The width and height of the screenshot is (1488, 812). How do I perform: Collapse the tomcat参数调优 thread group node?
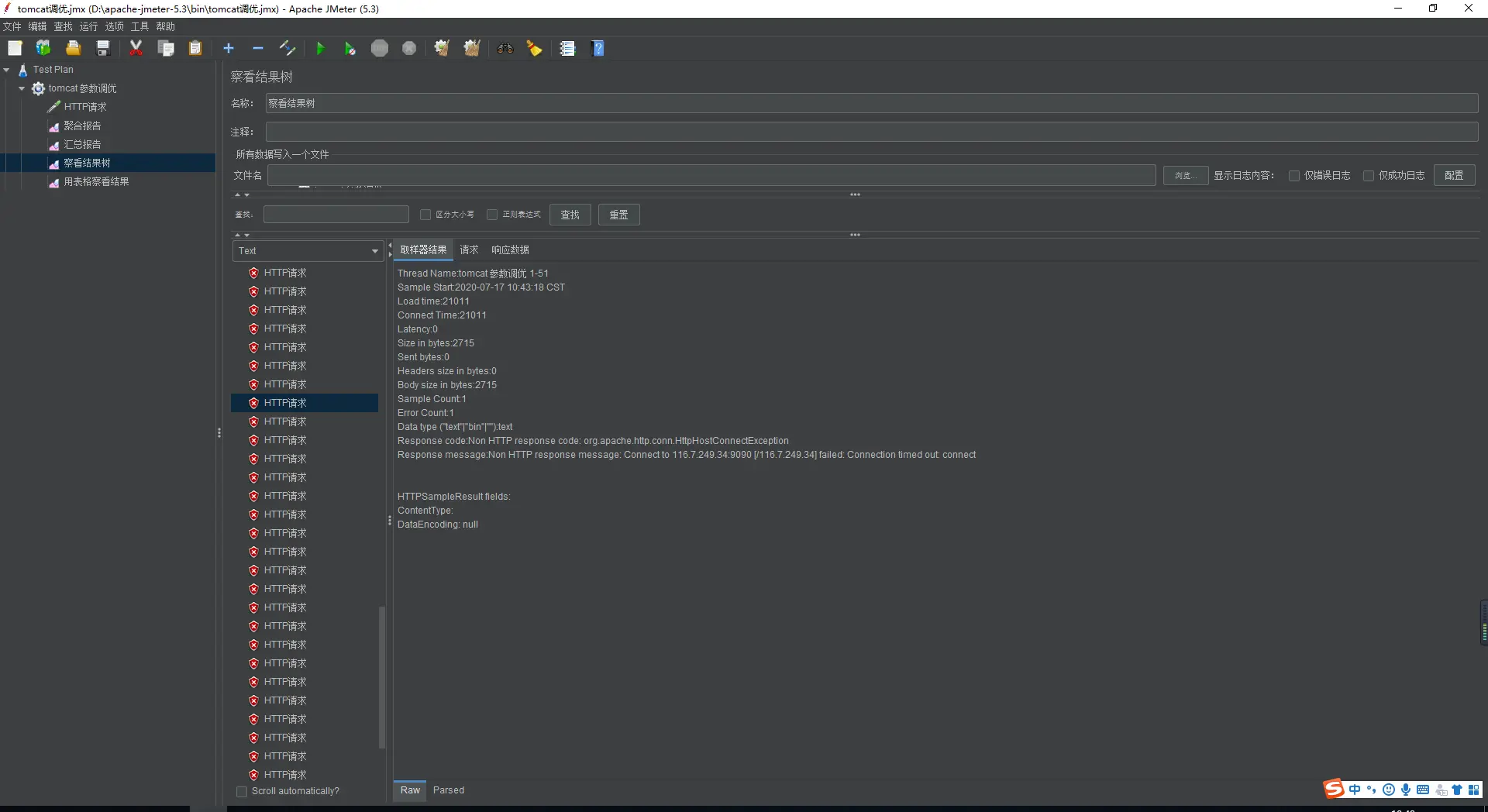[22, 88]
